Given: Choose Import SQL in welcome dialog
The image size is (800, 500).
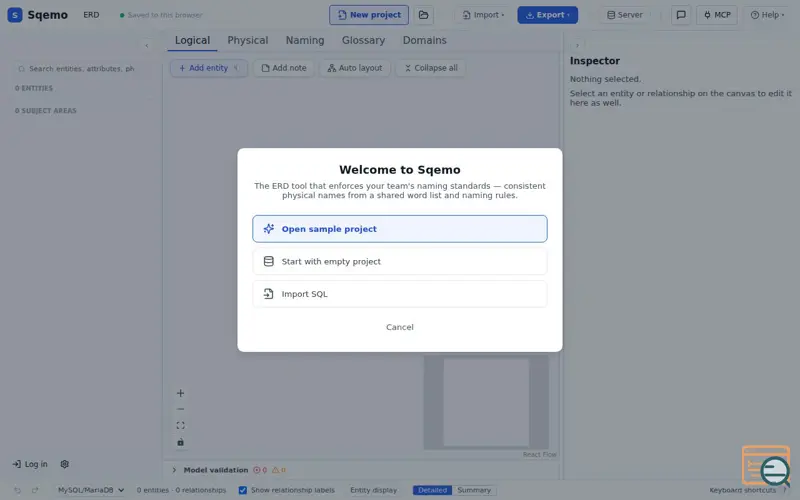Looking at the screenshot, I should pos(399,294).
